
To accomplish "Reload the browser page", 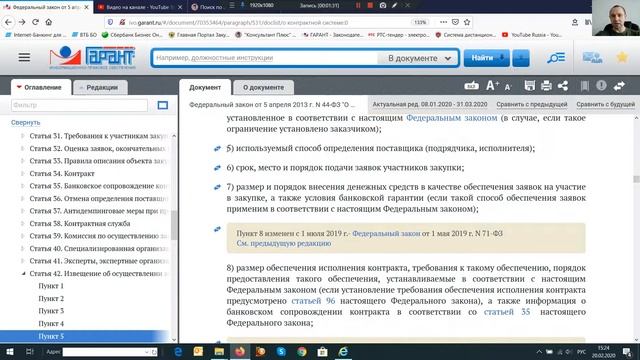I will 36,22.
